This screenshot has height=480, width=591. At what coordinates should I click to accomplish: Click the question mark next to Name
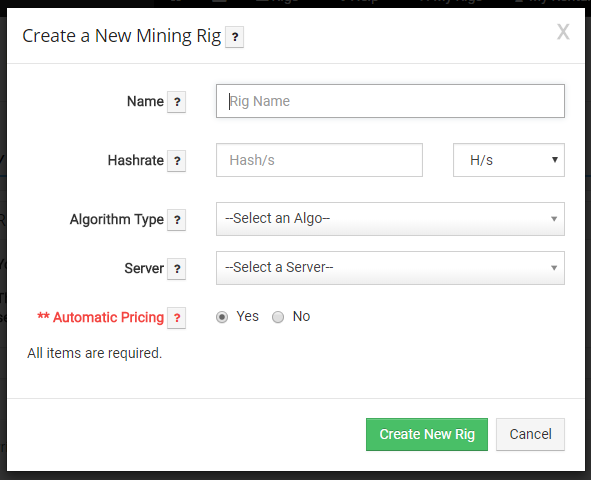click(x=177, y=102)
